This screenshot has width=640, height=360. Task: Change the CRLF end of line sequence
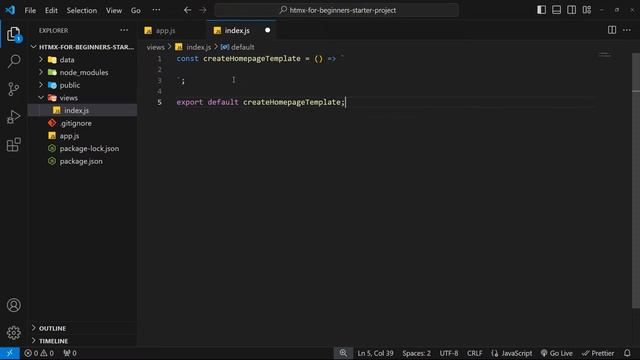[x=474, y=353]
